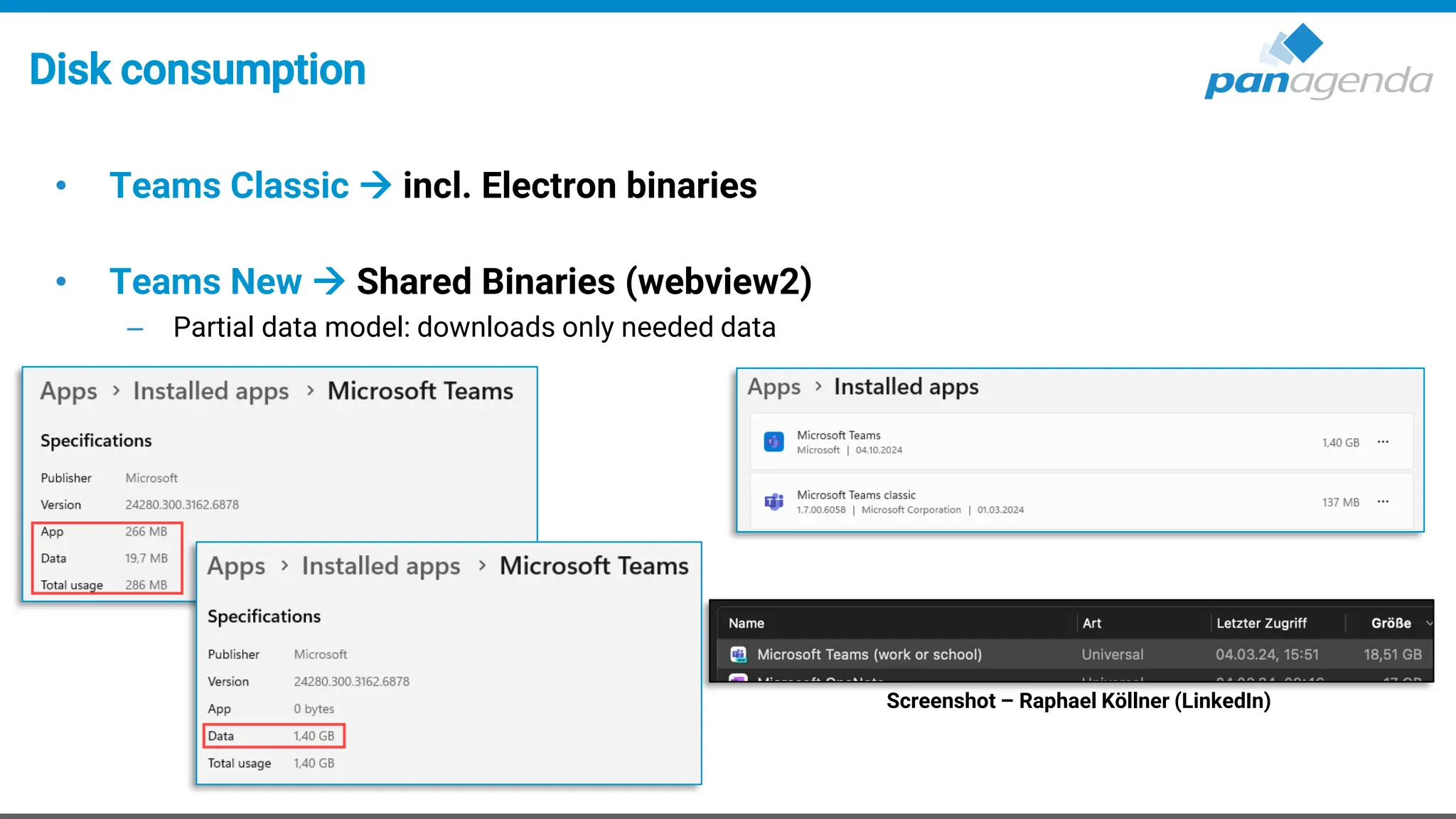Click the 'Data 19,7 MB' value
The image size is (1456, 819).
pos(146,559)
